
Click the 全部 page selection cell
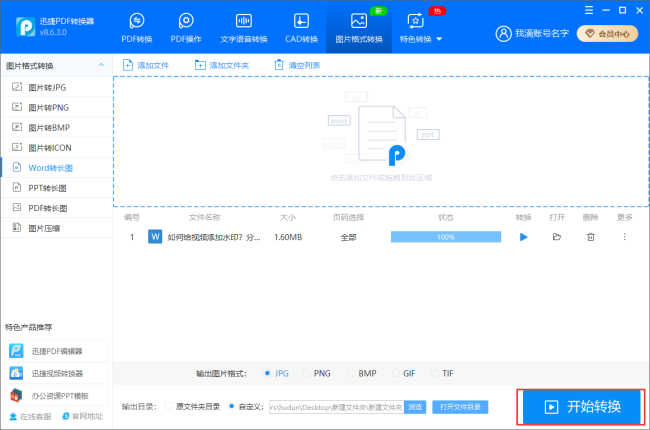[x=348, y=237]
